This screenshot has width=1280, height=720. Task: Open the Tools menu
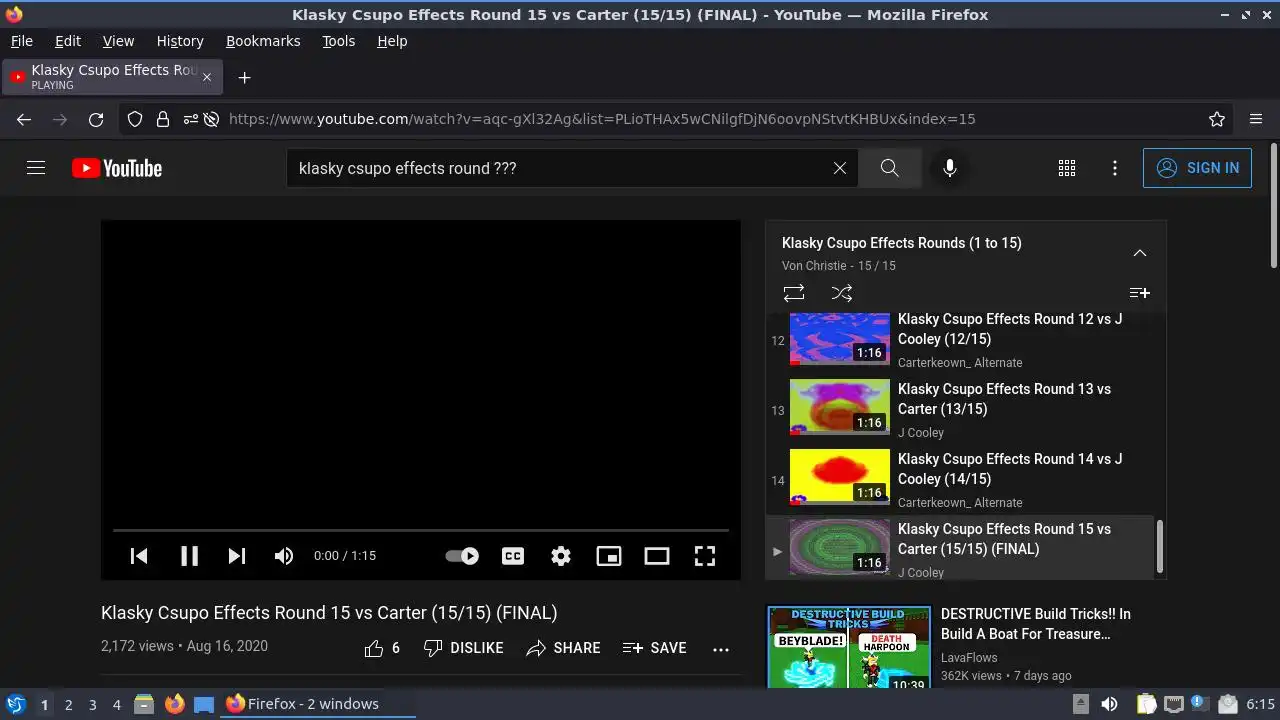[338, 41]
